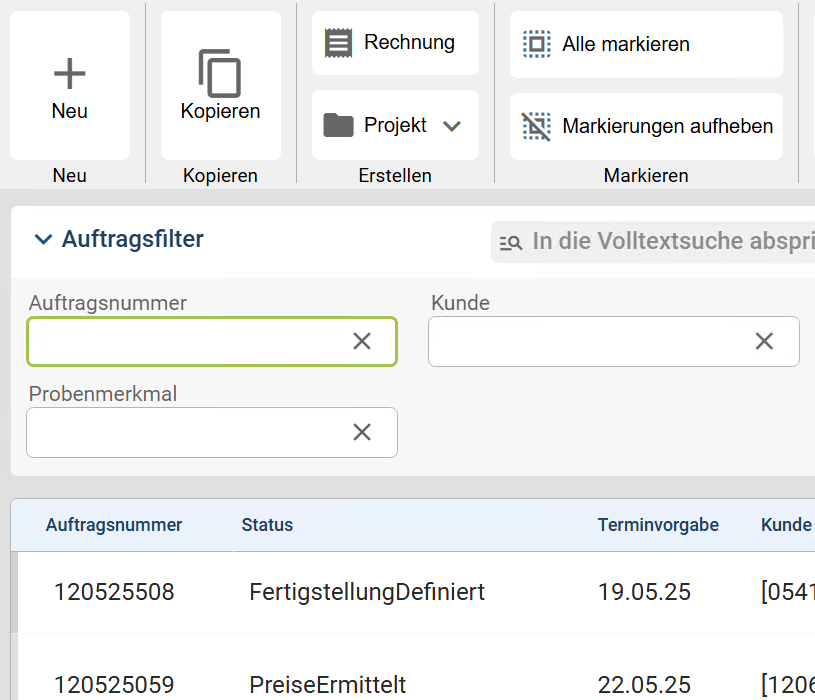Screen dimensions: 815x700
Task: Clear the Kunde filter field
Action: 764,341
